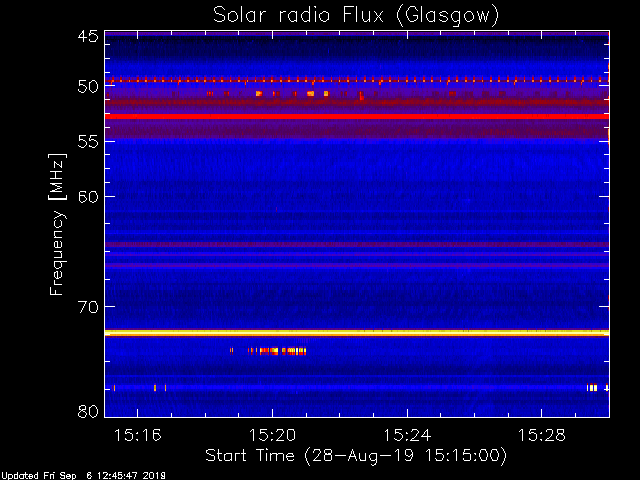Screen dimensions: 640x480
Task: Click the 80 frequency tick label
Action: pos(88,411)
